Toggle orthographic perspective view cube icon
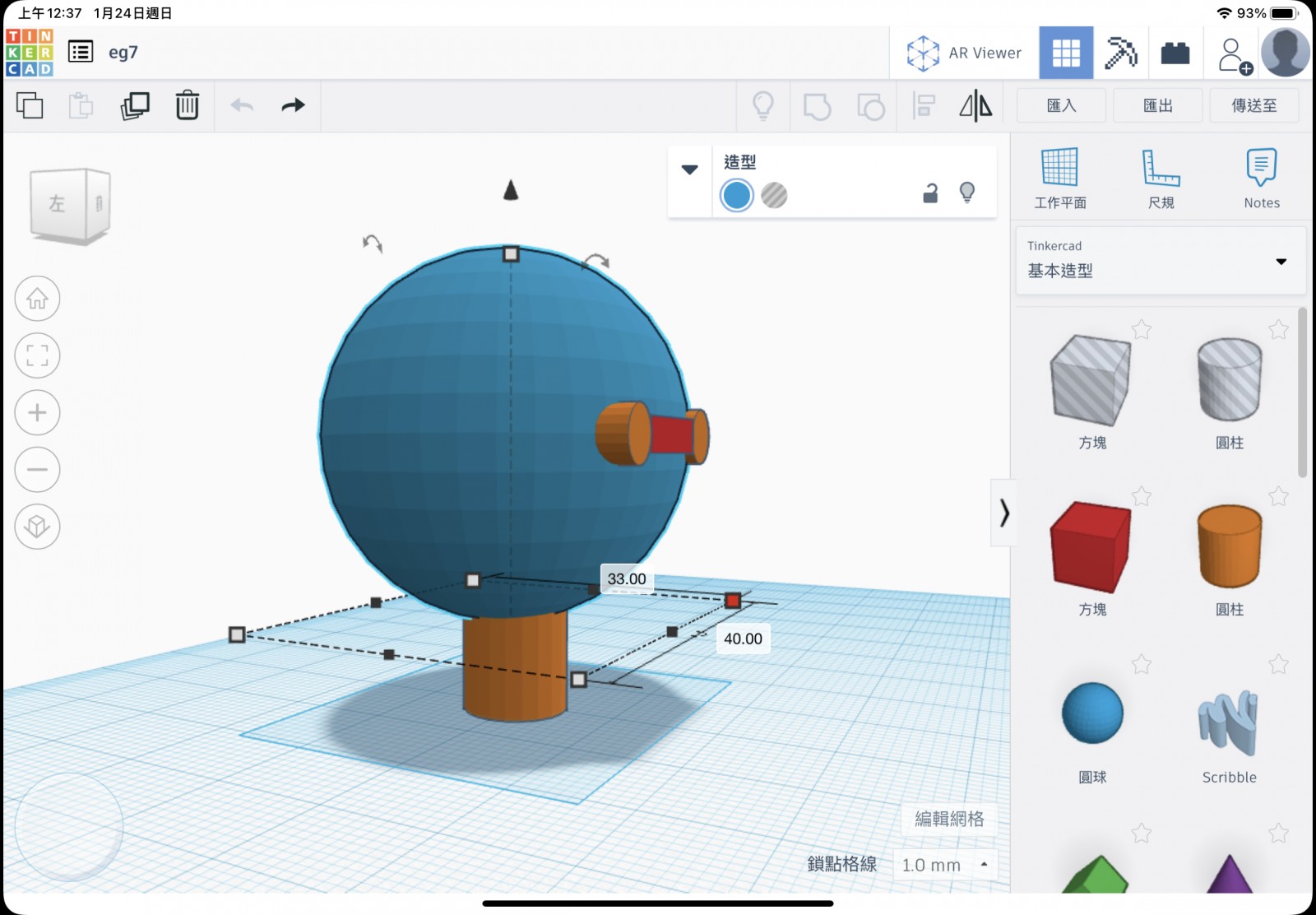The height and width of the screenshot is (915, 1316). 37,527
